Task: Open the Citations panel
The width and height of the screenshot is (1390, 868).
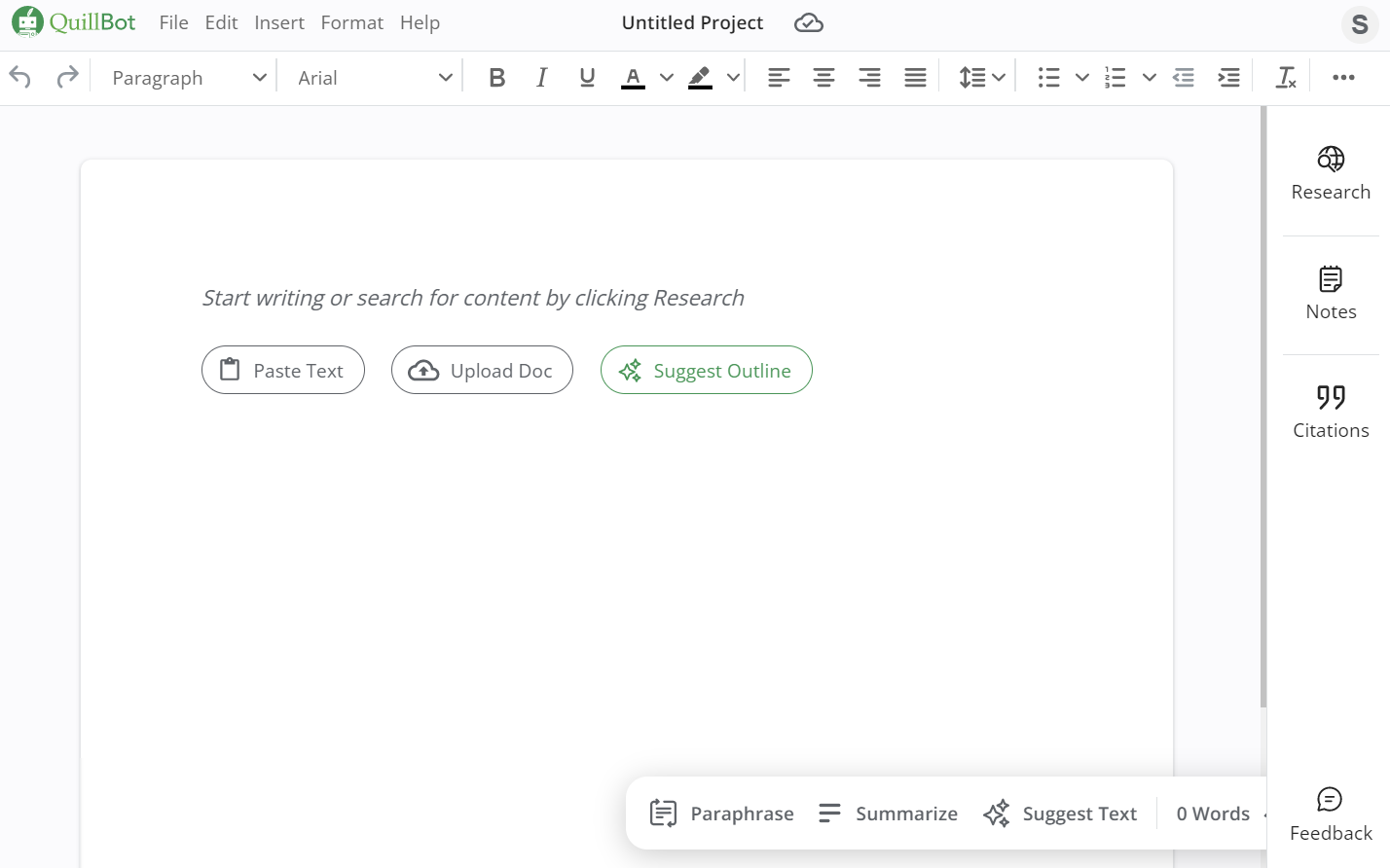Action: [x=1331, y=413]
